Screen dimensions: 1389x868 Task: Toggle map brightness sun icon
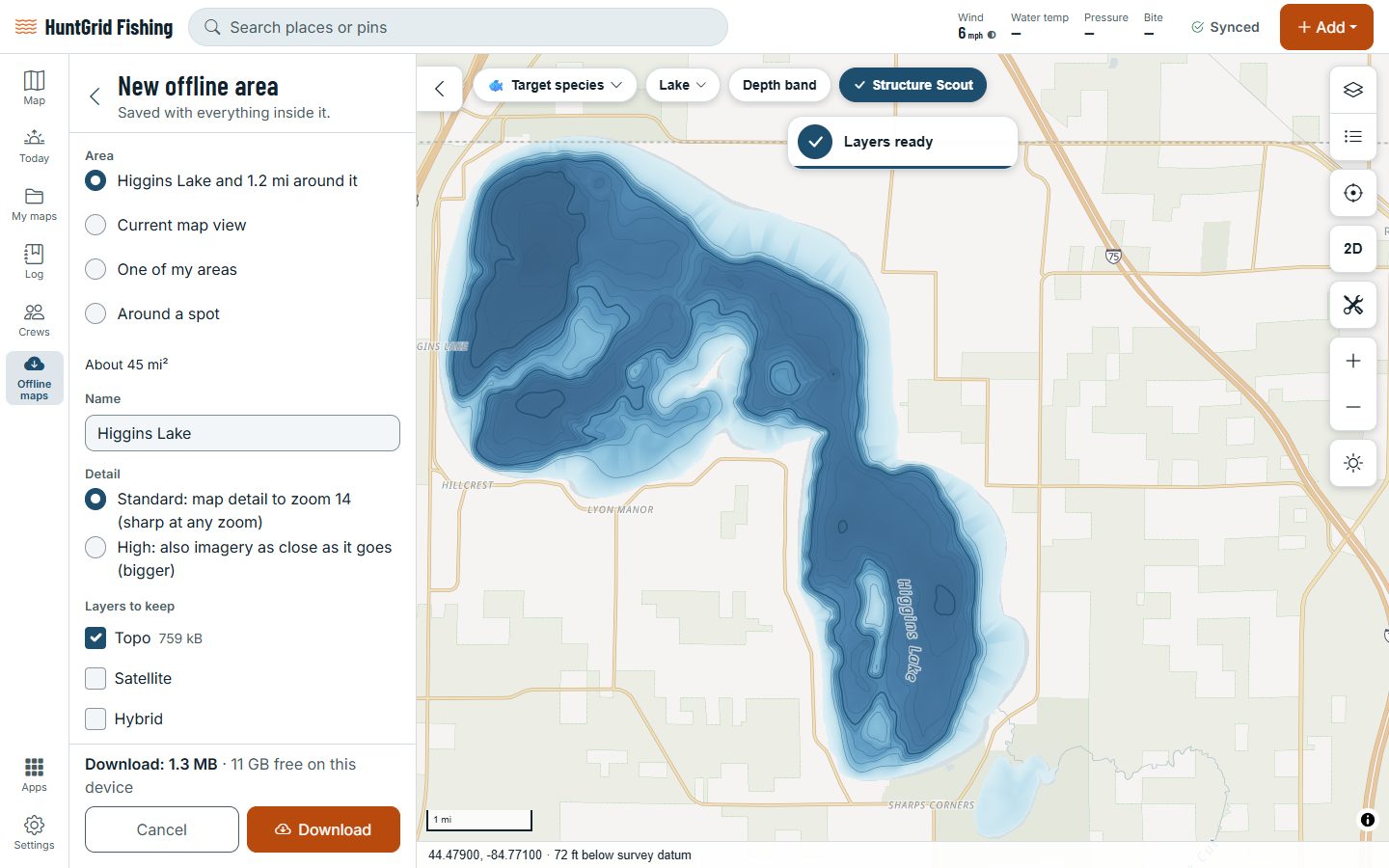pyautogui.click(x=1353, y=463)
